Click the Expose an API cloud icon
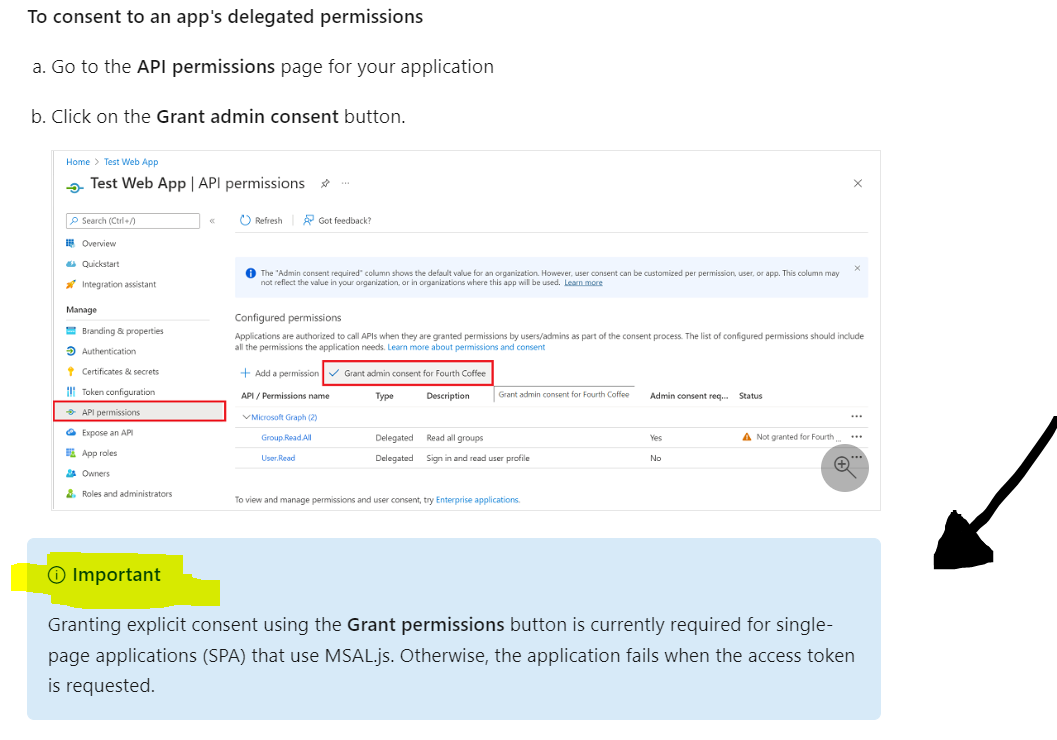 click(x=71, y=433)
